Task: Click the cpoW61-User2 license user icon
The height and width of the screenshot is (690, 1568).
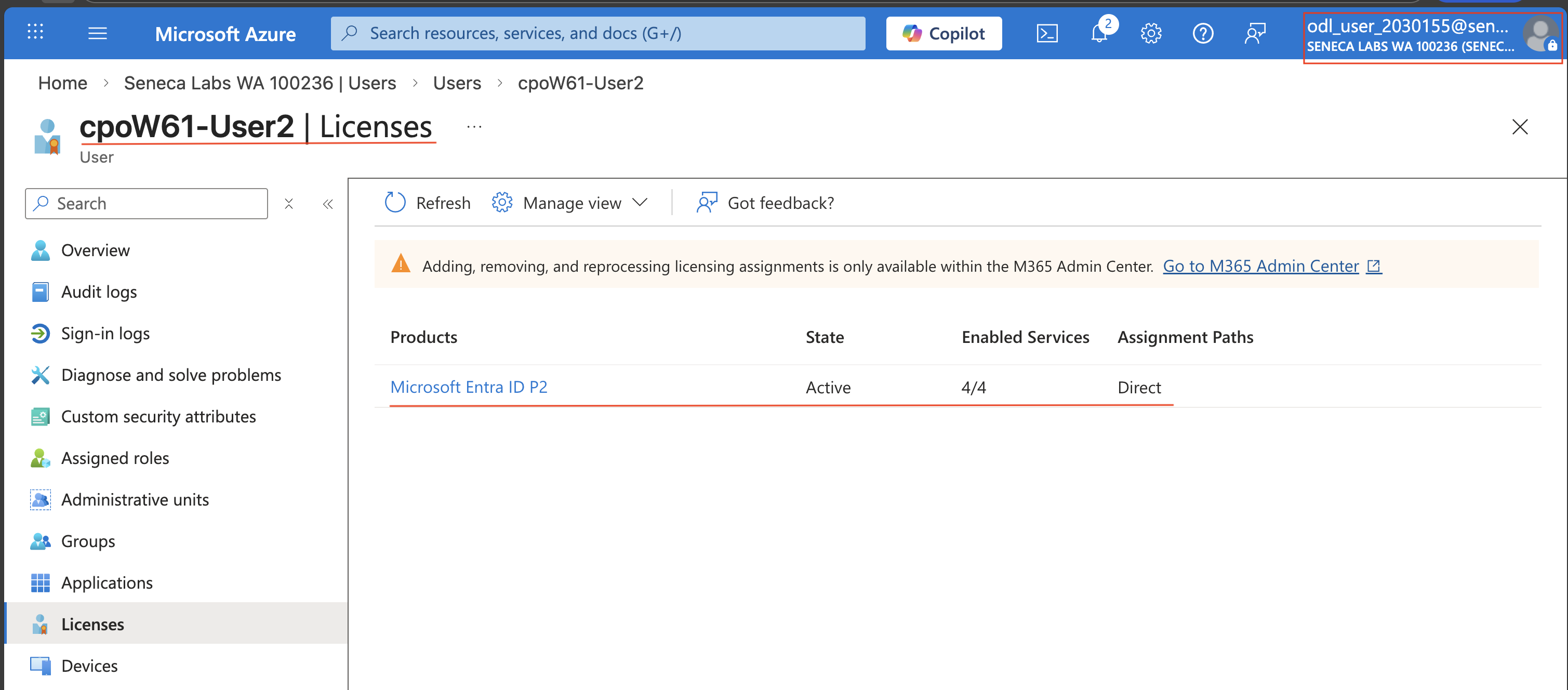Action: 47,137
